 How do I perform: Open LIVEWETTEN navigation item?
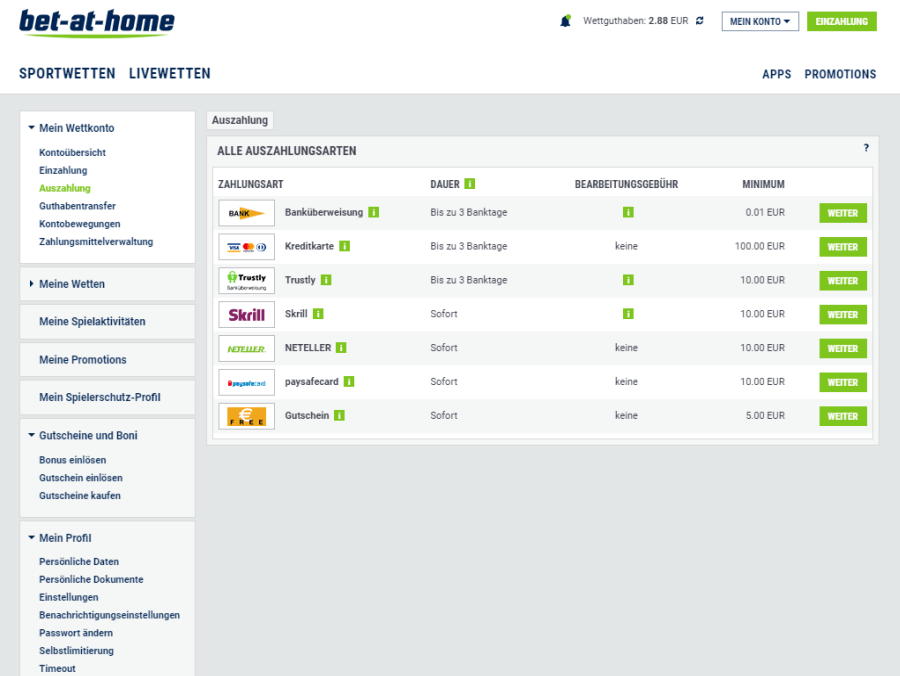170,73
